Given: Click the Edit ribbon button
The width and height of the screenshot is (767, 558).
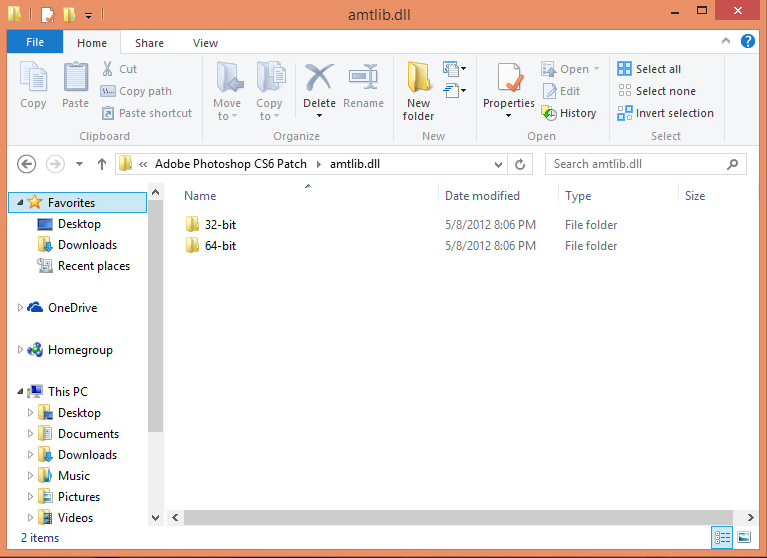Looking at the screenshot, I should click(561, 91).
